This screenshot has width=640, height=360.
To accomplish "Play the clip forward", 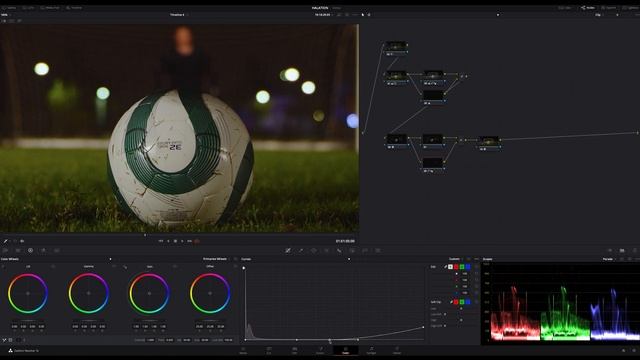I will point(182,241).
